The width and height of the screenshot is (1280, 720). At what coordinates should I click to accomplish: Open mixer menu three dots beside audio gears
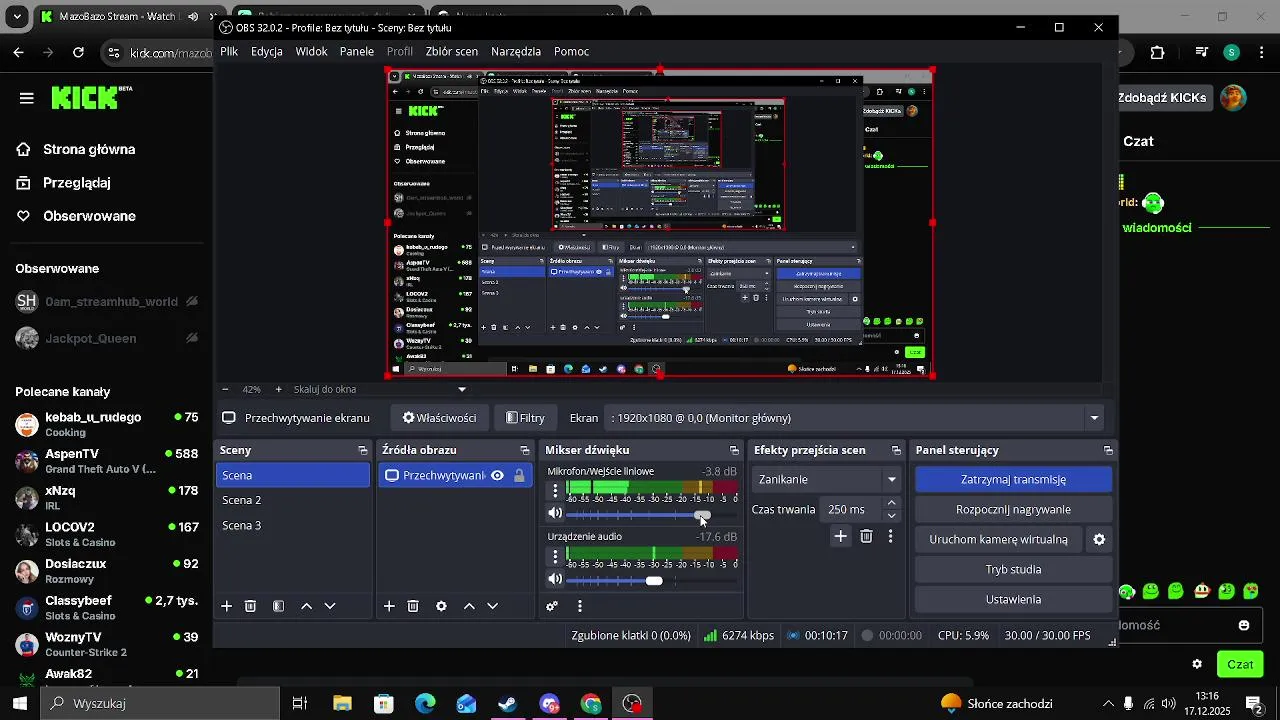(x=580, y=606)
